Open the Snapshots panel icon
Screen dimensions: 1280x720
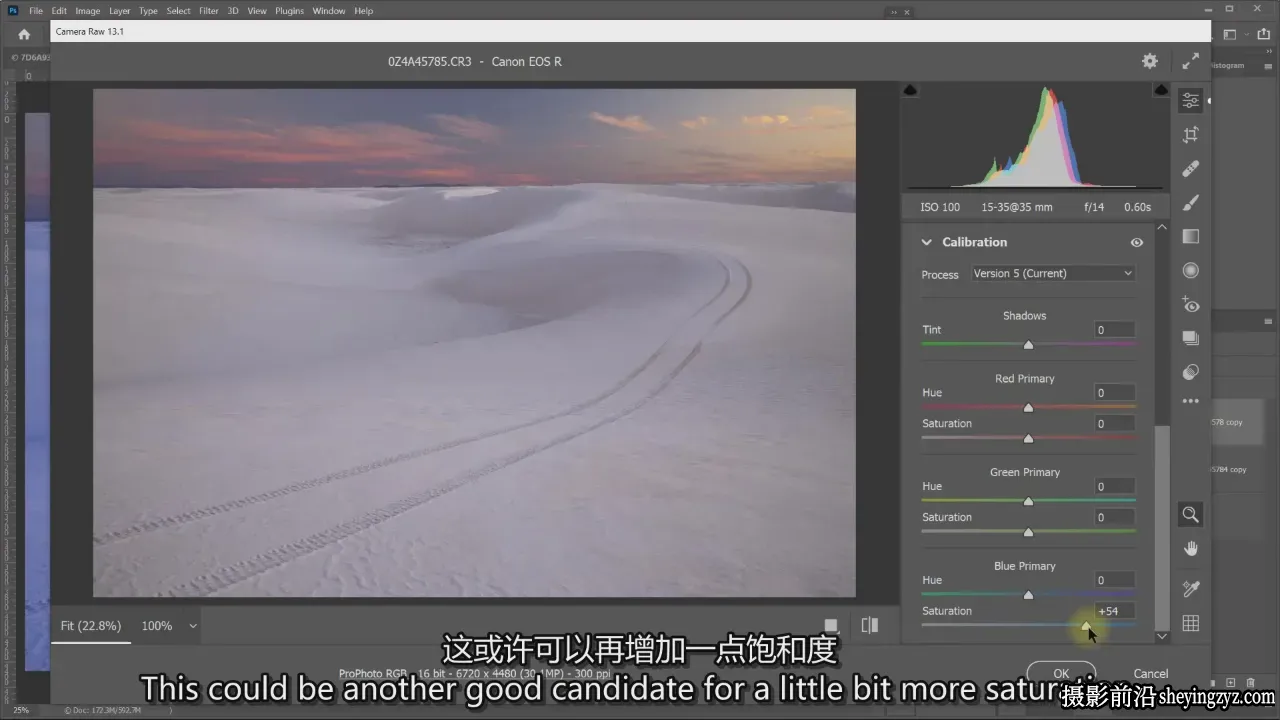click(1190, 338)
